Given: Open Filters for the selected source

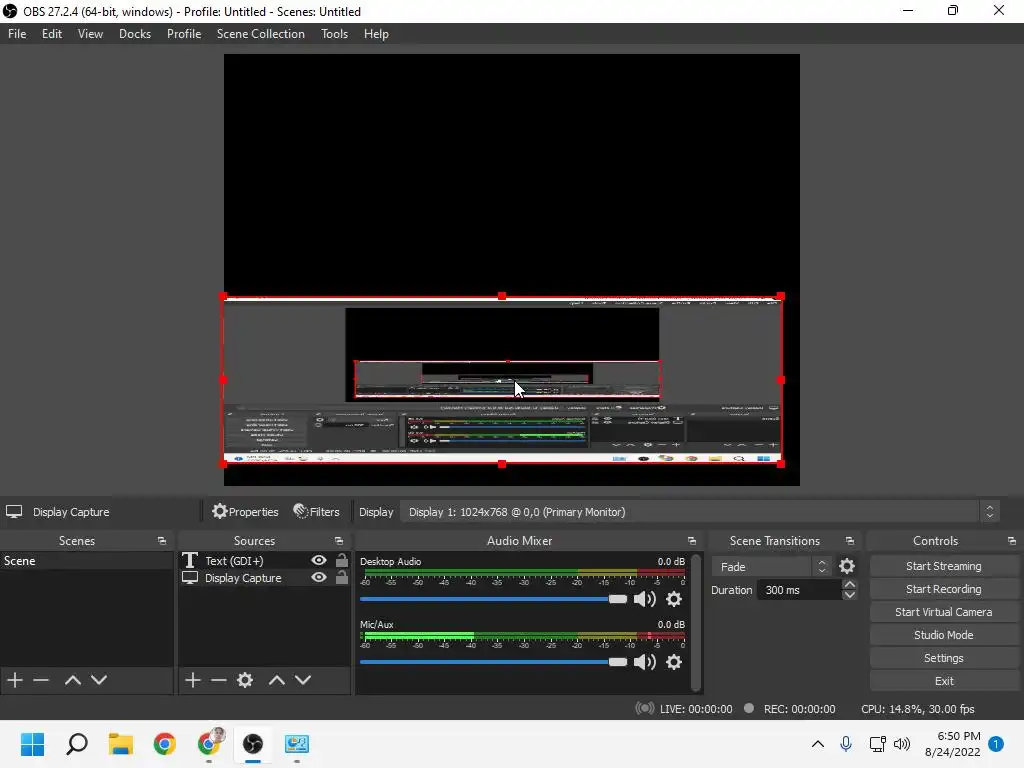Looking at the screenshot, I should pyautogui.click(x=317, y=512).
